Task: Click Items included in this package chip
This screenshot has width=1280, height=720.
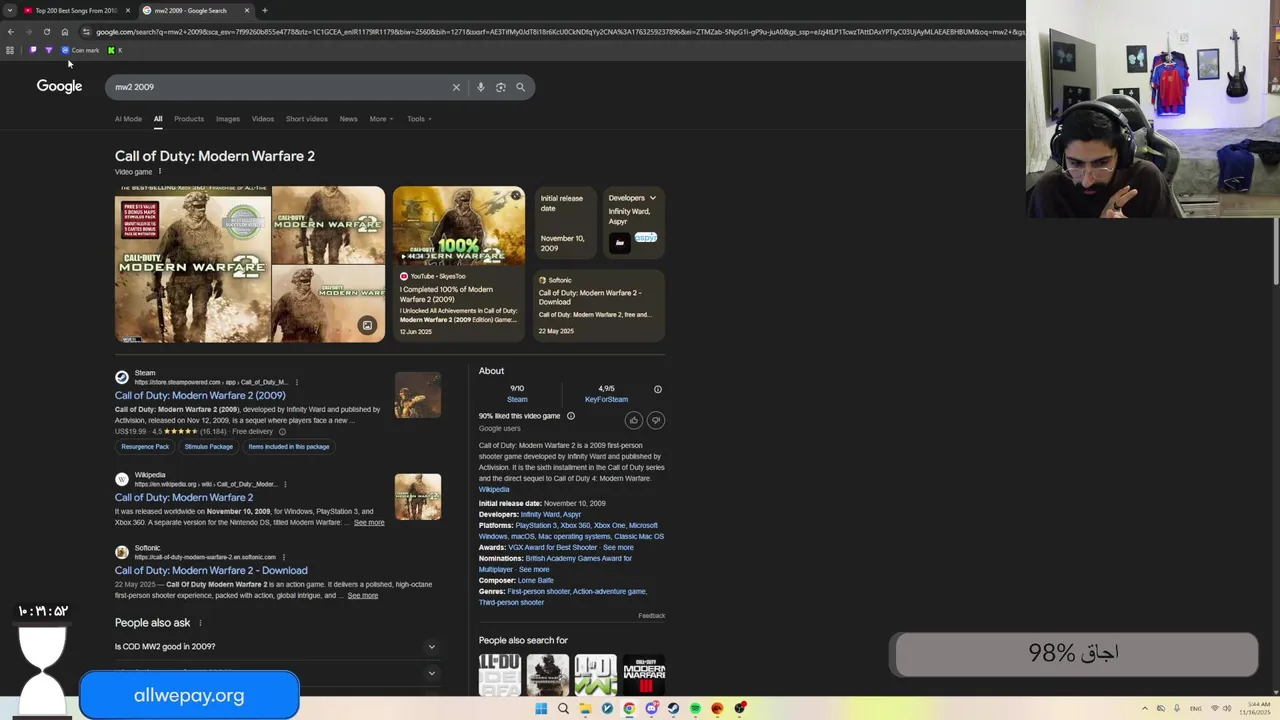Action: (288, 447)
